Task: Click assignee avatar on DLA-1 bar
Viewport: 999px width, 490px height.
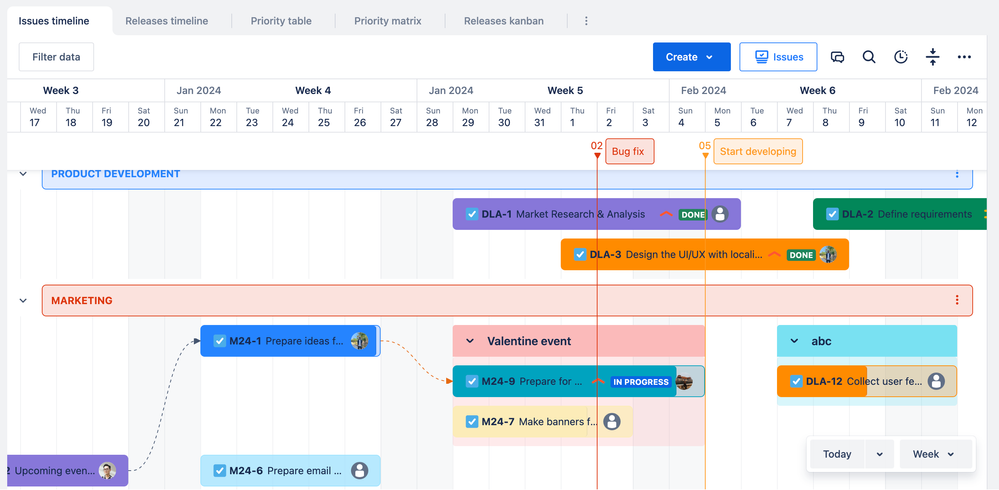Action: tap(720, 214)
